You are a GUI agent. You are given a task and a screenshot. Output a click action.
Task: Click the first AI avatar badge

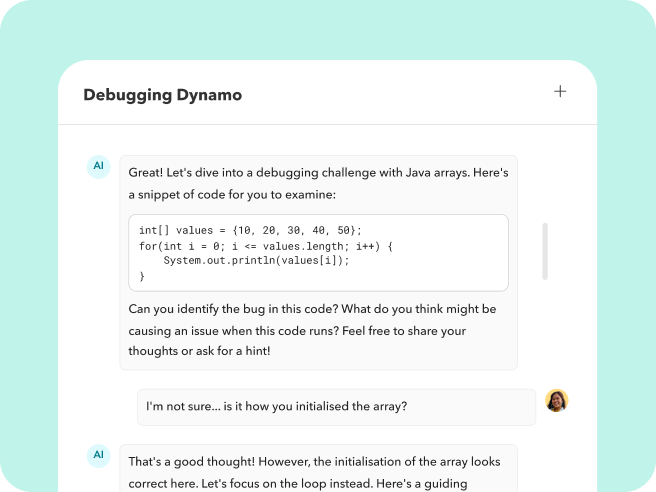click(x=98, y=166)
